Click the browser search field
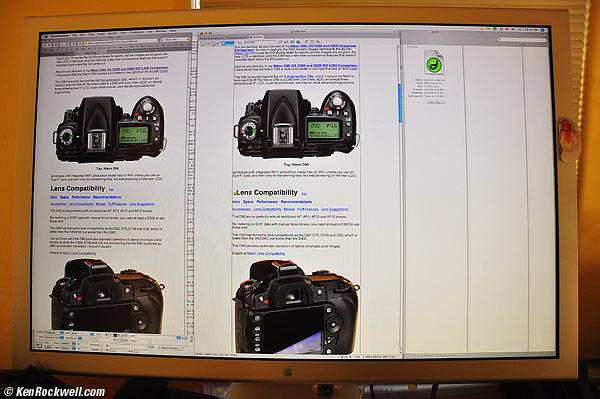The image size is (600, 399). pos(175,39)
